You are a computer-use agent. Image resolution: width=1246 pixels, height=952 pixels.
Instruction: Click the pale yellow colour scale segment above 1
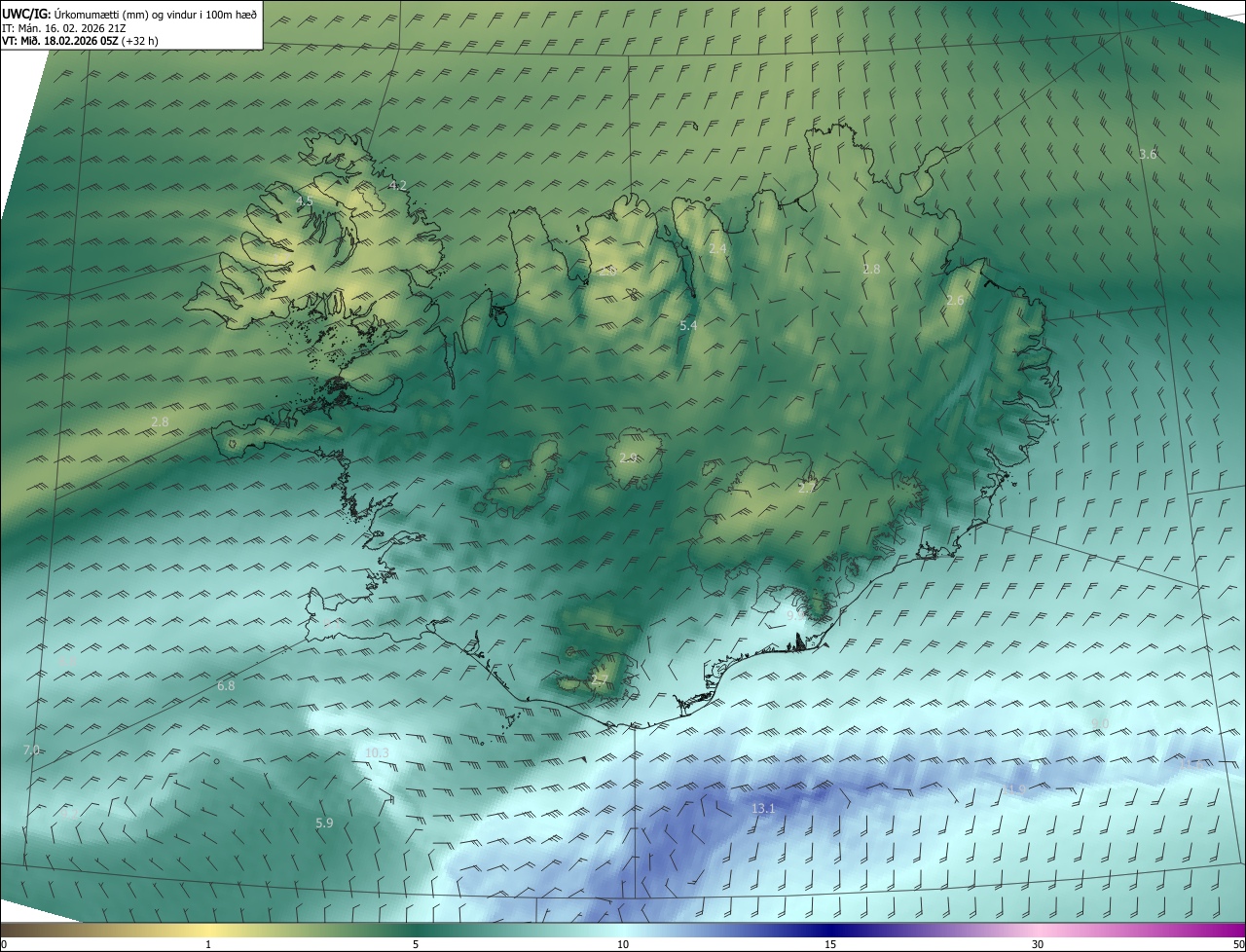tap(208, 930)
